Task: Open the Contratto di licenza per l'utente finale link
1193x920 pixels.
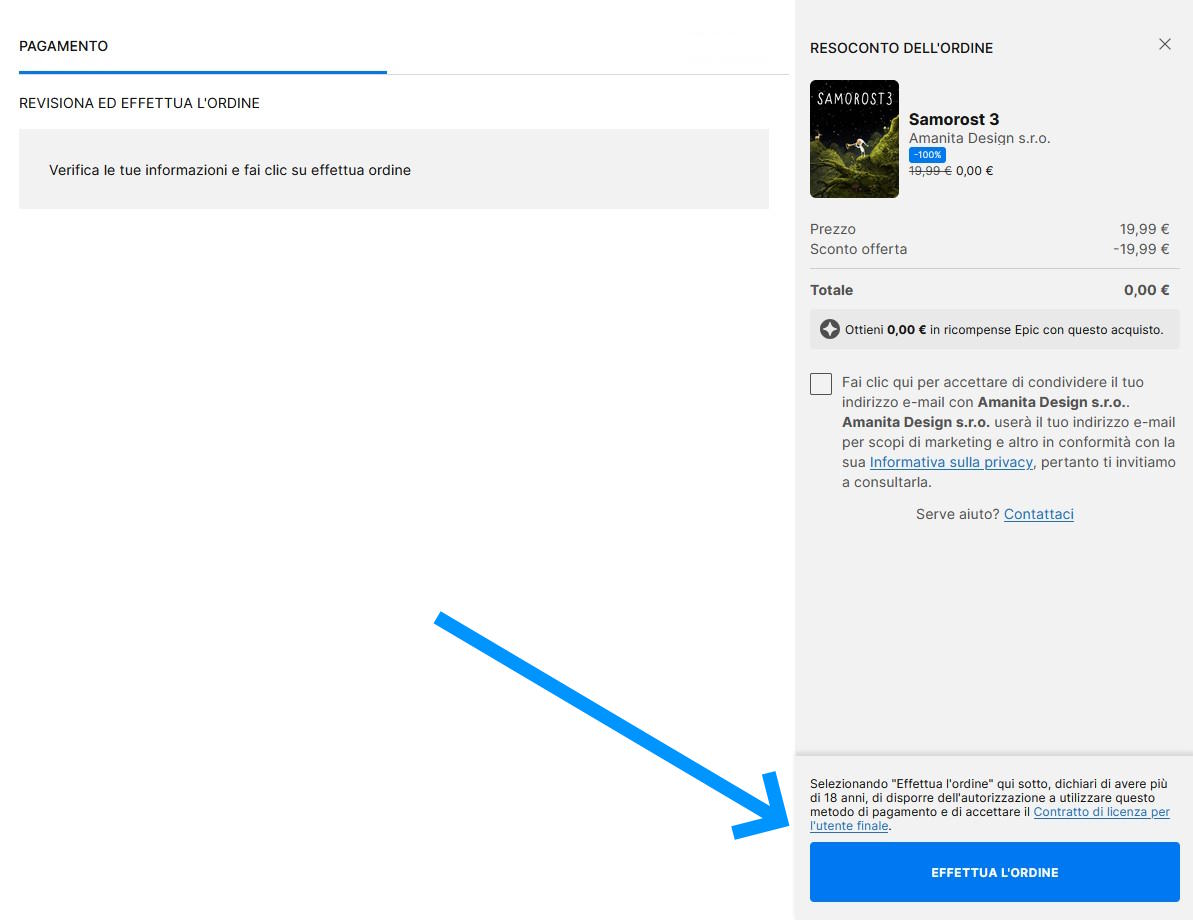Action: point(1100,812)
